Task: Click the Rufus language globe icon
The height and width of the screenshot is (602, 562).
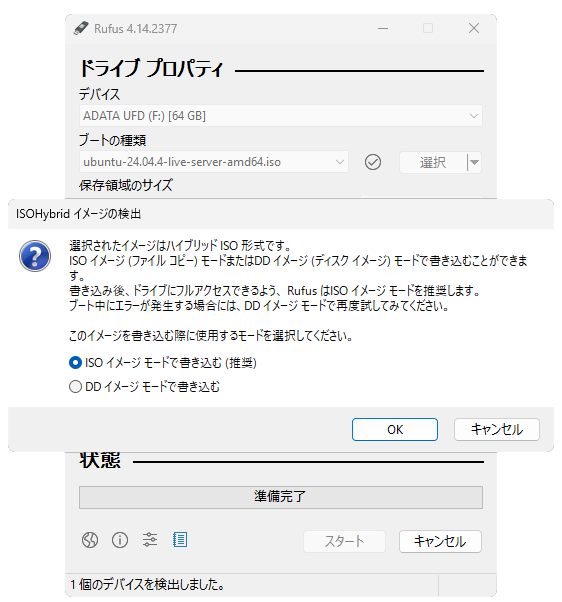Action: tap(90, 540)
